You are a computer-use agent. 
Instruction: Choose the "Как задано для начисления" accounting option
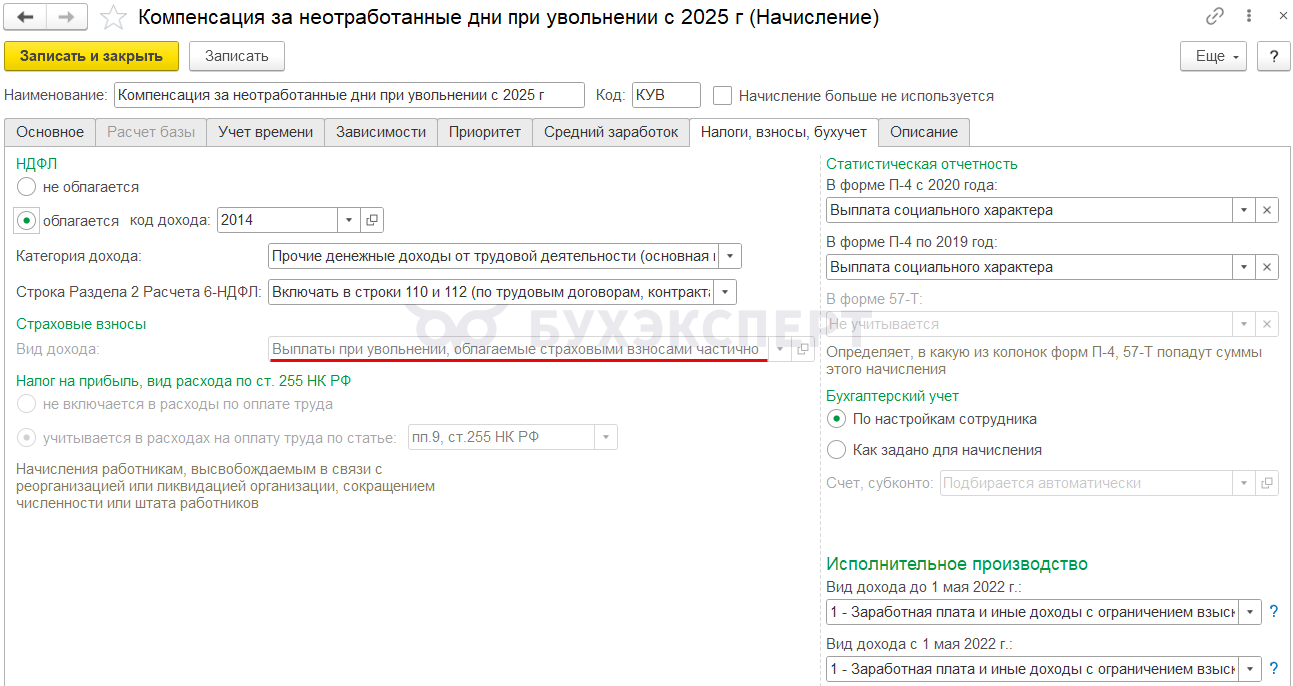pyautogui.click(x=837, y=450)
